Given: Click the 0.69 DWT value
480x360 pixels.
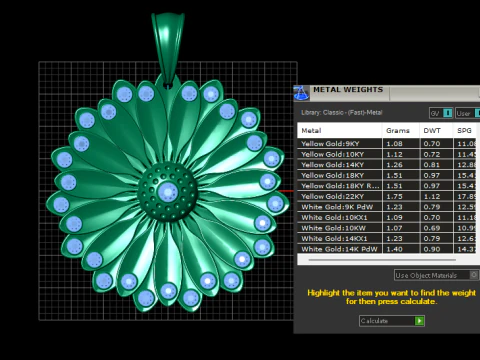Looking at the screenshot, I should 432,228.
